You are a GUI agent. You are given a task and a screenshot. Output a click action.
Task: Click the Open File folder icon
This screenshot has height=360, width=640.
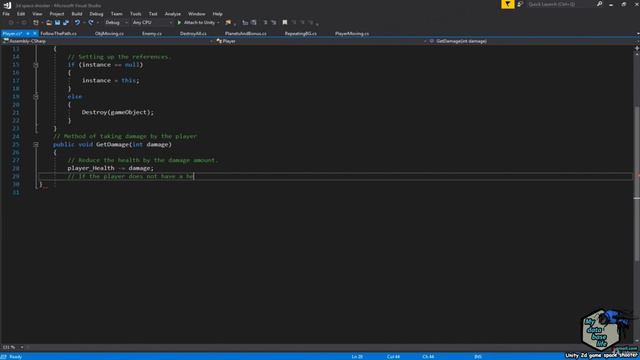[x=49, y=22]
